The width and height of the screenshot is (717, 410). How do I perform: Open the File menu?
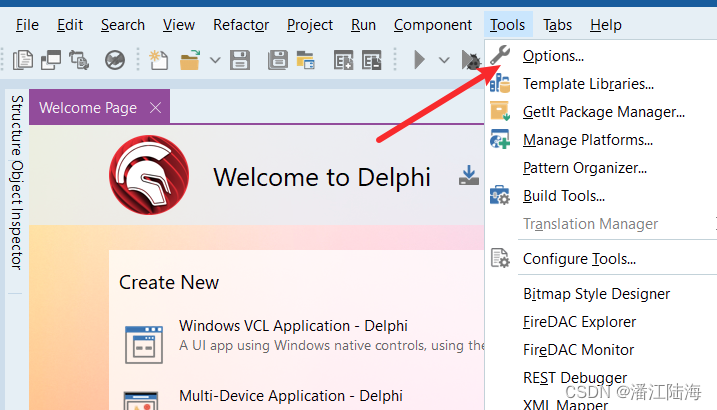[x=27, y=25]
